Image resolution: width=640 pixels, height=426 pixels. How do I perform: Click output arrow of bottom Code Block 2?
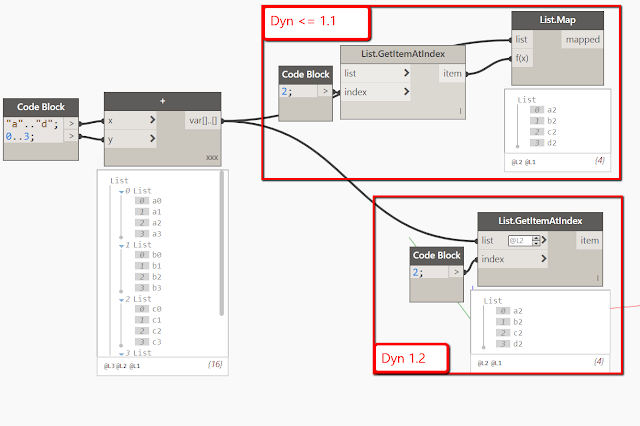coord(456,272)
